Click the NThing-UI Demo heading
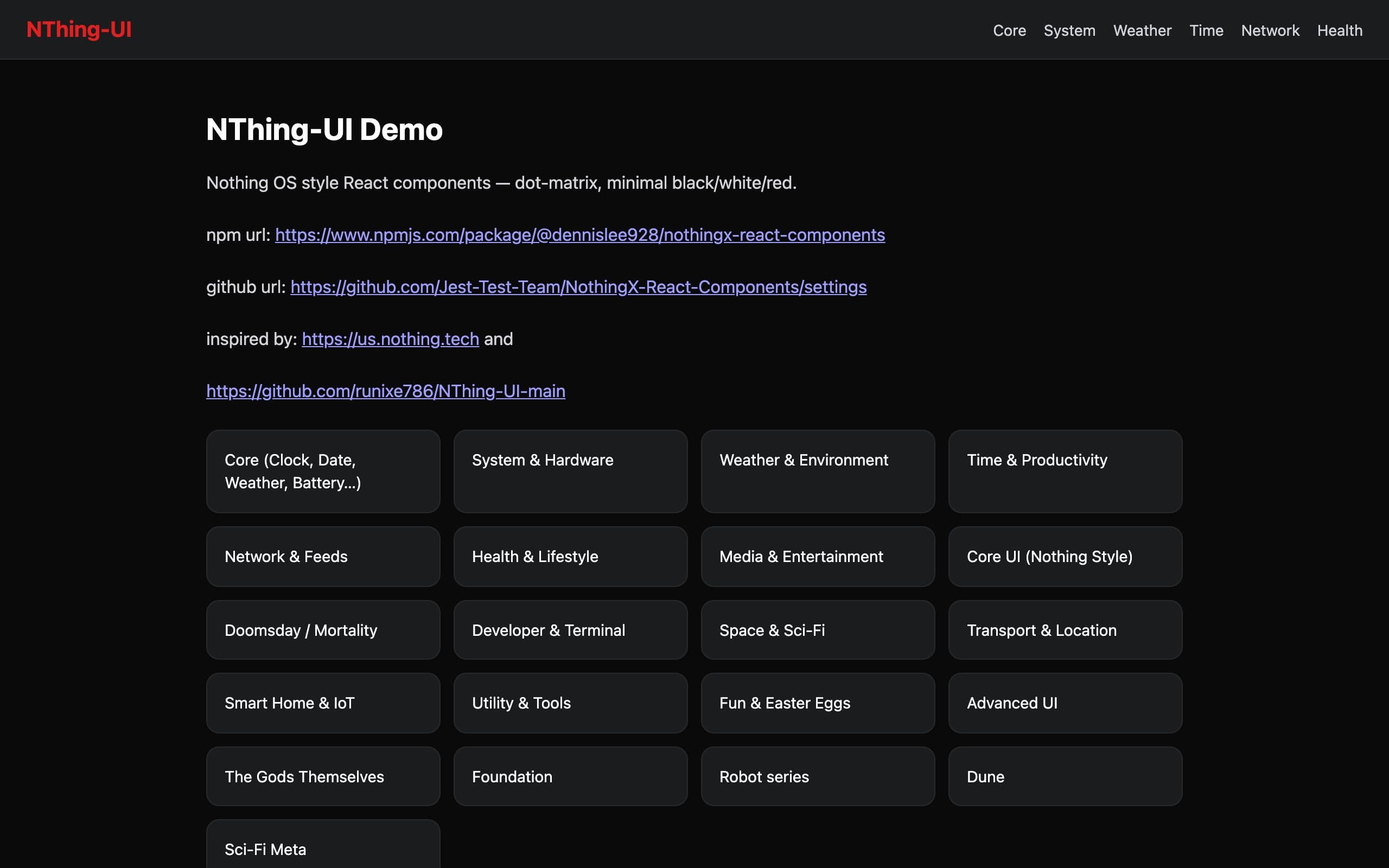This screenshot has width=1389, height=868. 324,129
